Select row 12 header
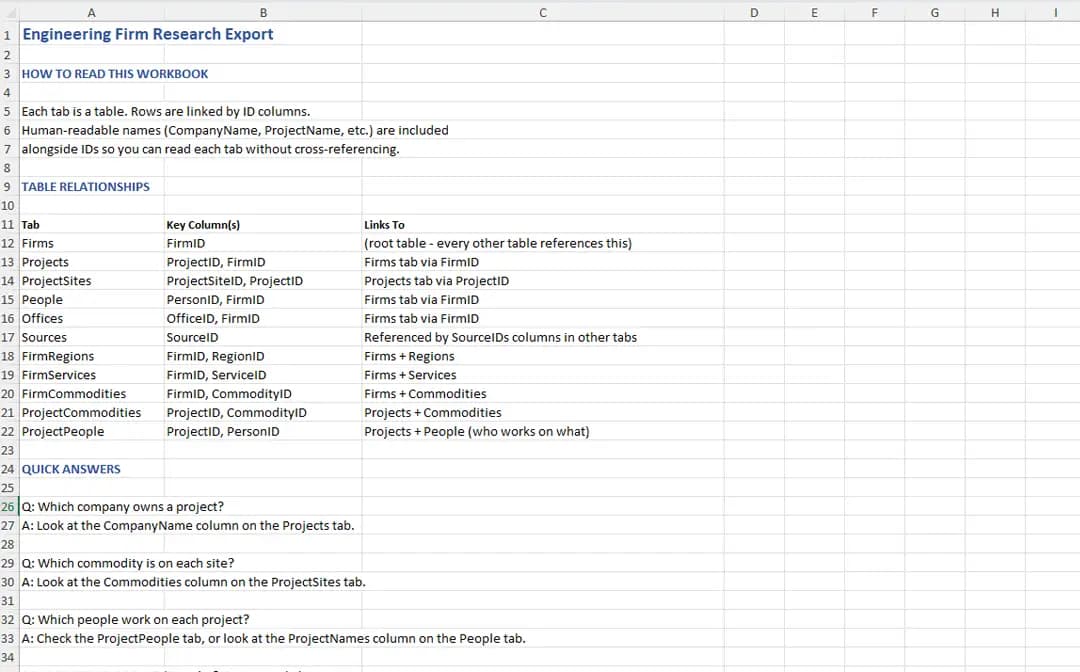The height and width of the screenshot is (672, 1080). coord(7,243)
